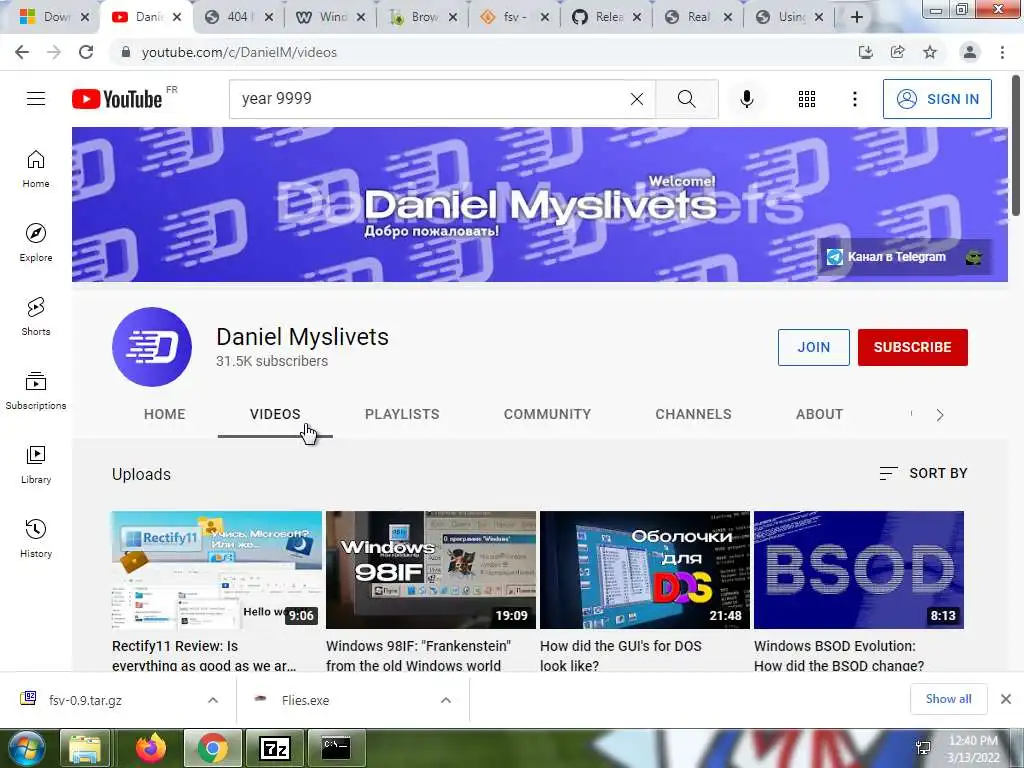This screenshot has width=1024, height=768.
Task: Open the ABOUT tab
Action: coord(820,414)
